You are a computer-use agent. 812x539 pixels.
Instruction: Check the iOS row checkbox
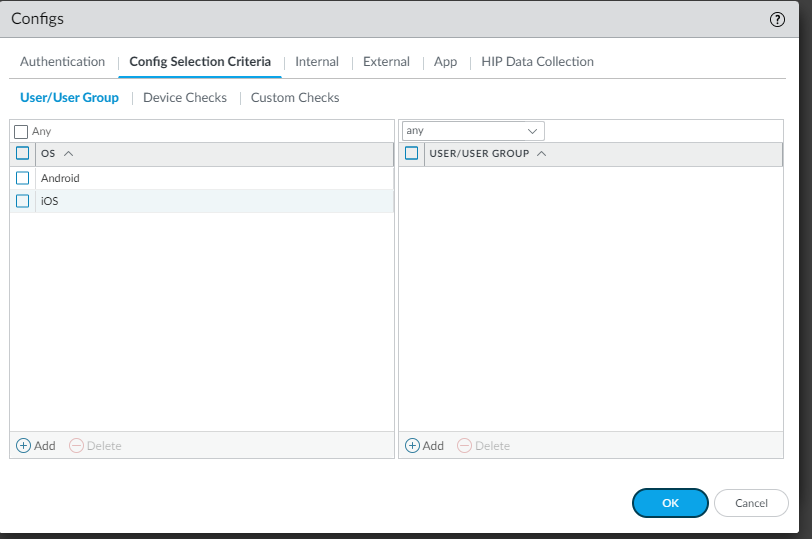[x=22, y=201]
